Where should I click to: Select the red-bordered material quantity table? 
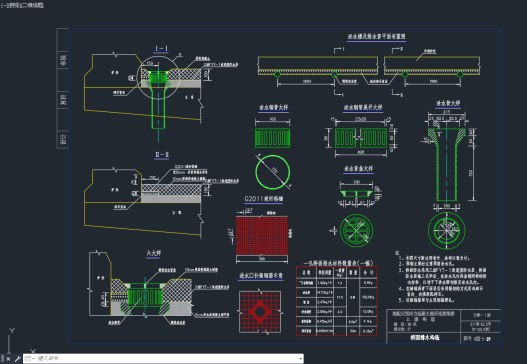pyautogui.click(x=336, y=301)
